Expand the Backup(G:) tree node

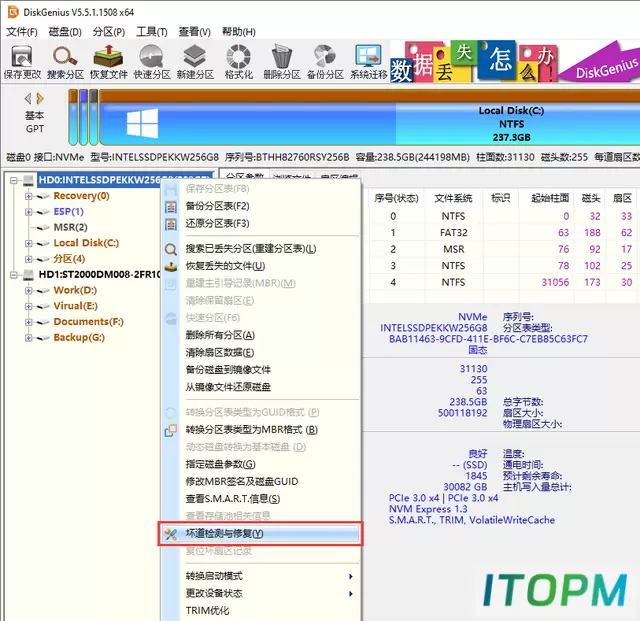(28, 338)
